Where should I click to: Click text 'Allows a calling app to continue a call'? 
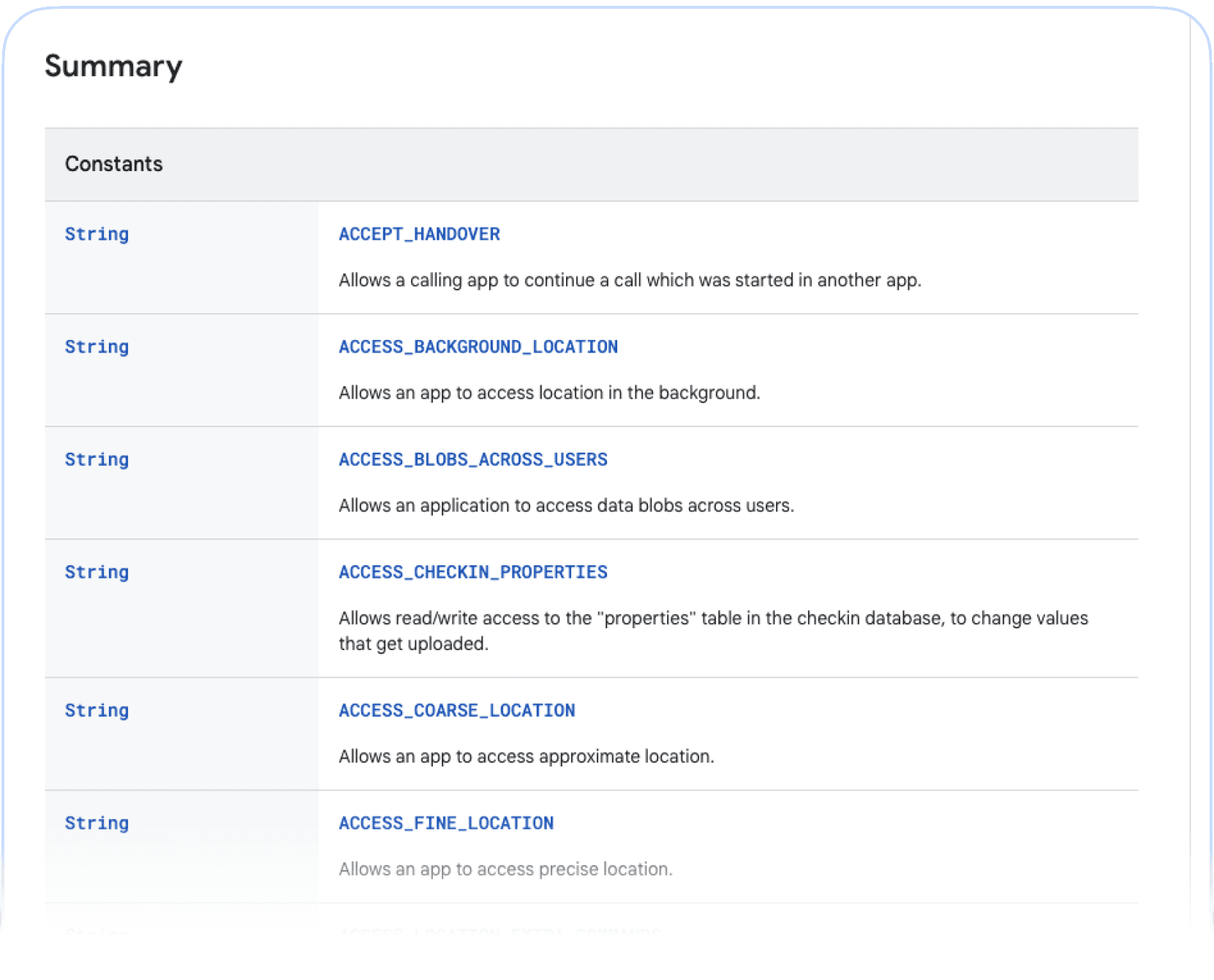(x=489, y=280)
